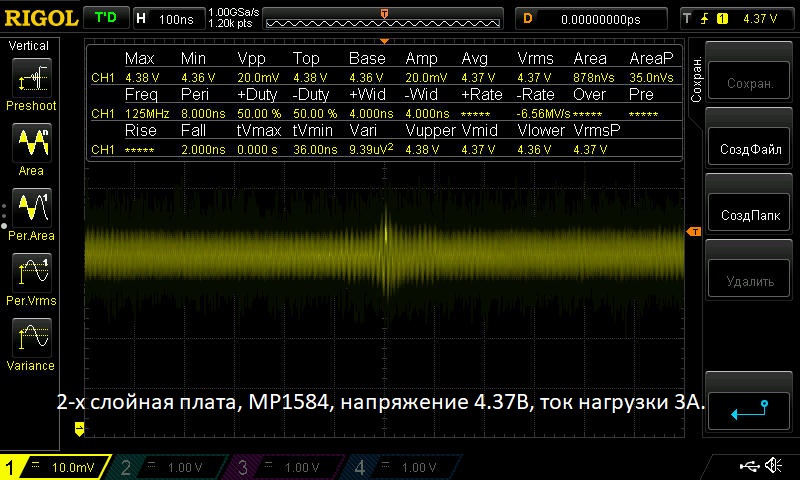Toggle channel 1 at 10.0mV

[55, 467]
